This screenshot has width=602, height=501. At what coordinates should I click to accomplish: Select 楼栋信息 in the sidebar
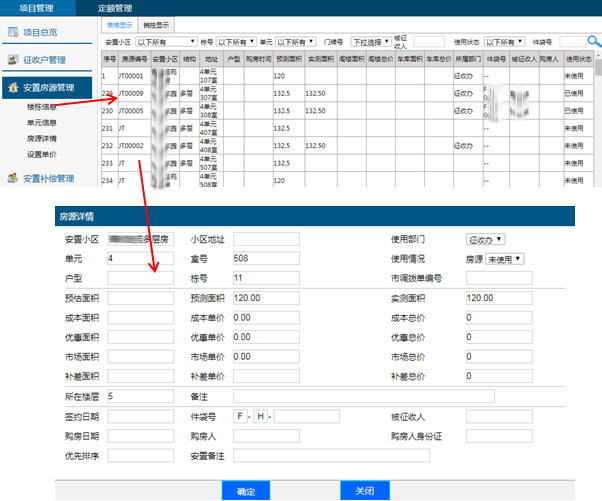41,107
